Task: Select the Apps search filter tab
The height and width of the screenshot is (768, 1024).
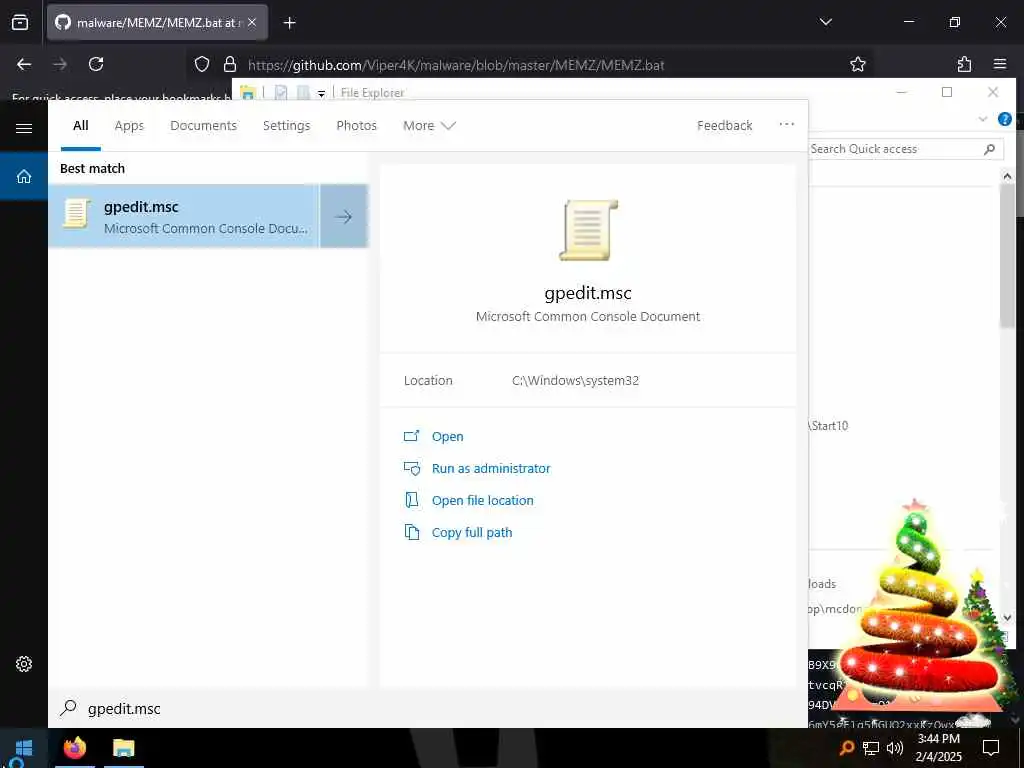Action: [x=129, y=125]
